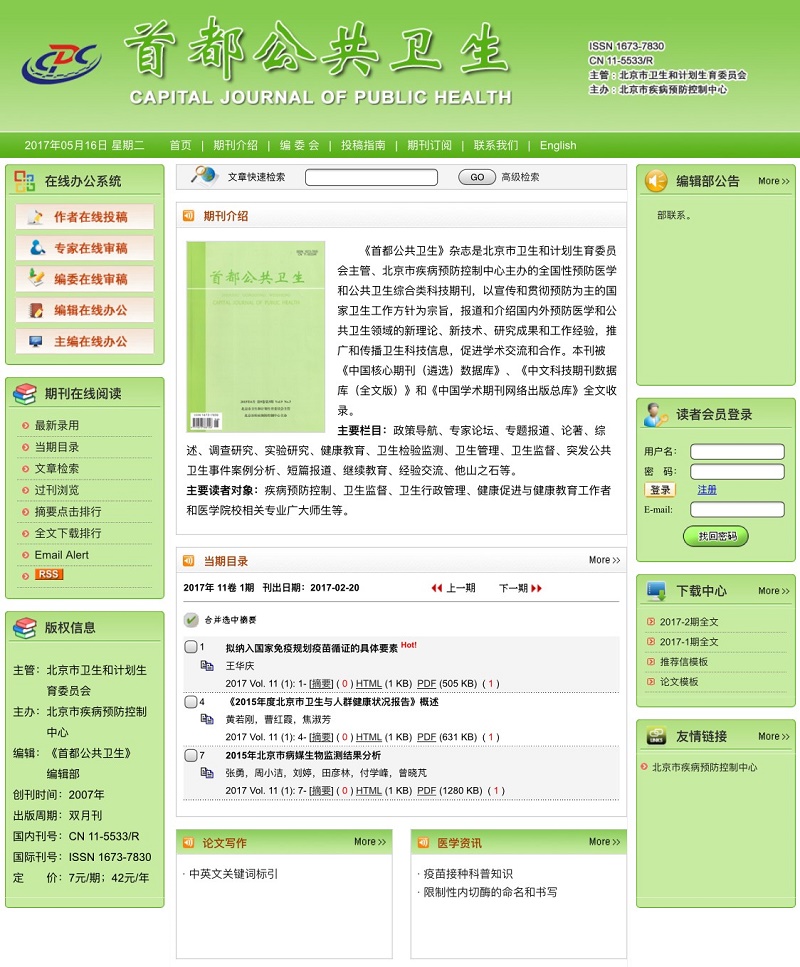Open the 投稿指南 navigation menu item
Viewport: 800px width, 967px height.
point(363,145)
